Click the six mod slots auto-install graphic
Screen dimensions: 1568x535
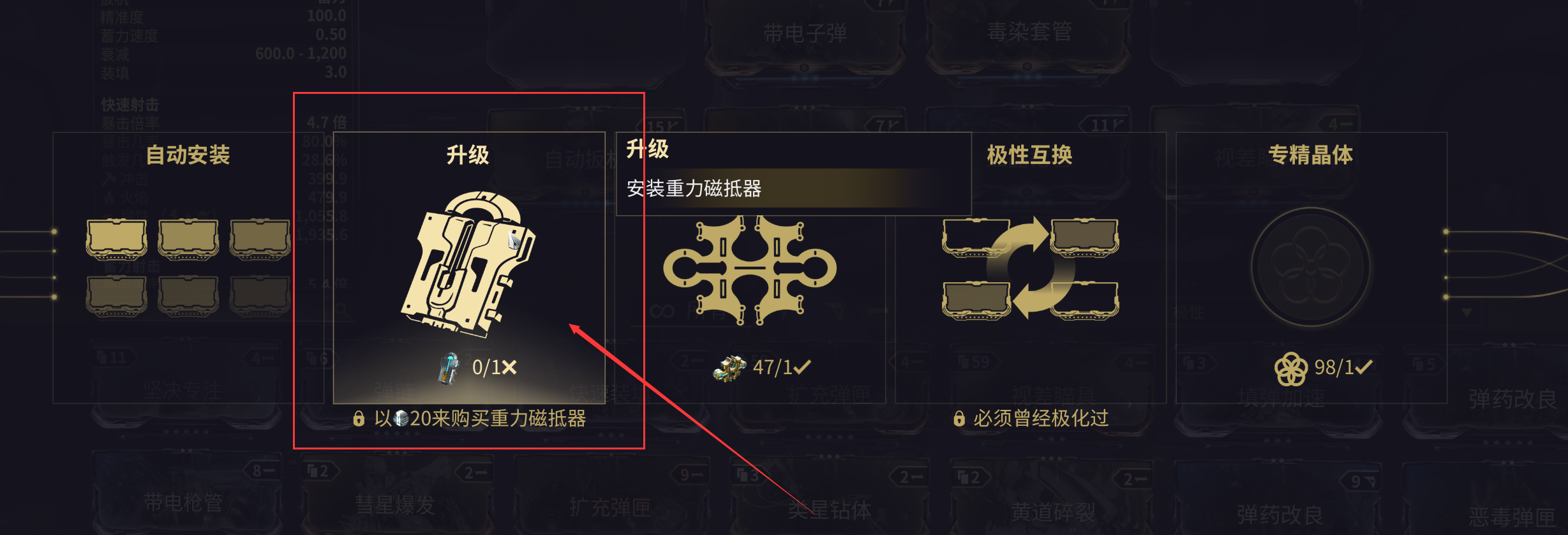click(188, 267)
